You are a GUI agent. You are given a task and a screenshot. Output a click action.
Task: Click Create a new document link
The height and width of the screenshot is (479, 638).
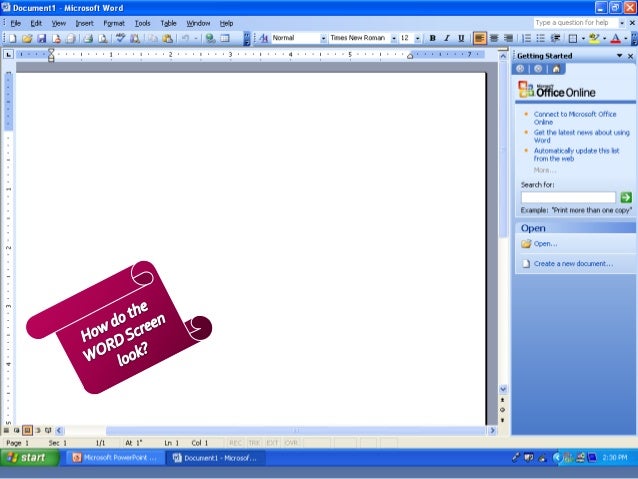coord(573,264)
